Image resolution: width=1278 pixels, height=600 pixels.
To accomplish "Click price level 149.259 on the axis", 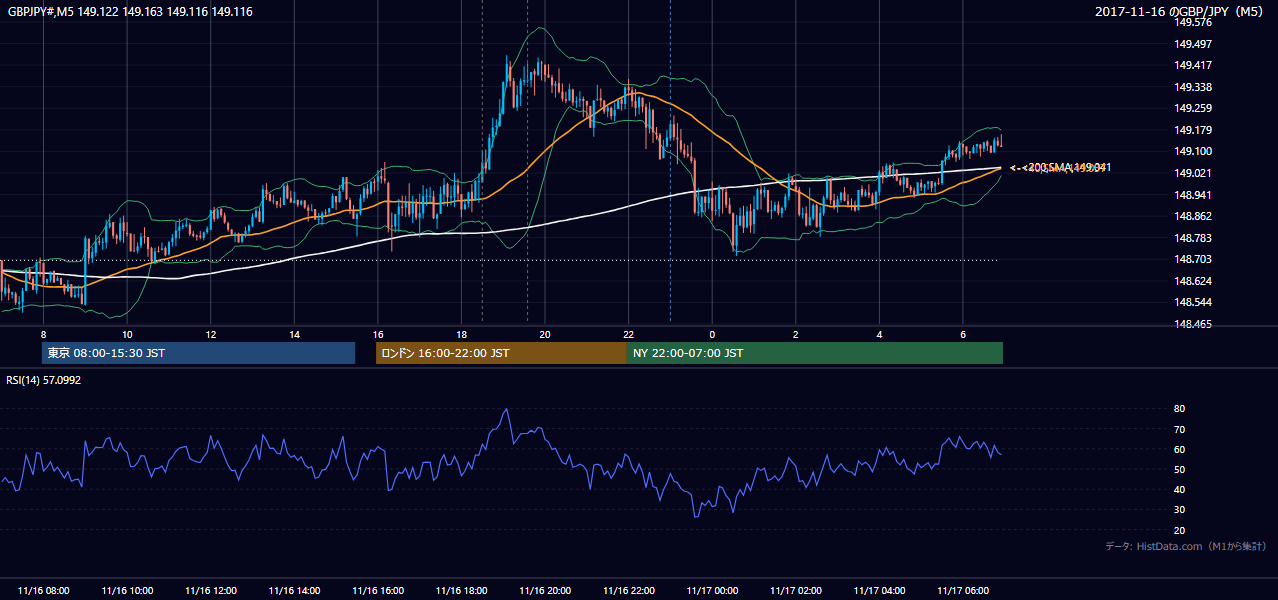I will pyautogui.click(x=1193, y=108).
